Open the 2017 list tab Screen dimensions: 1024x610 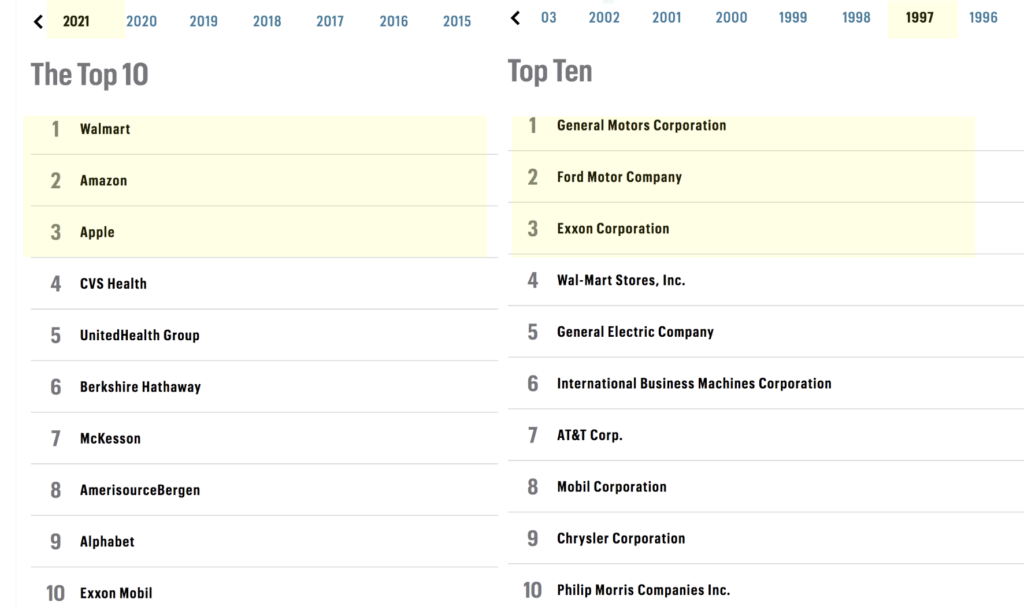click(x=330, y=21)
